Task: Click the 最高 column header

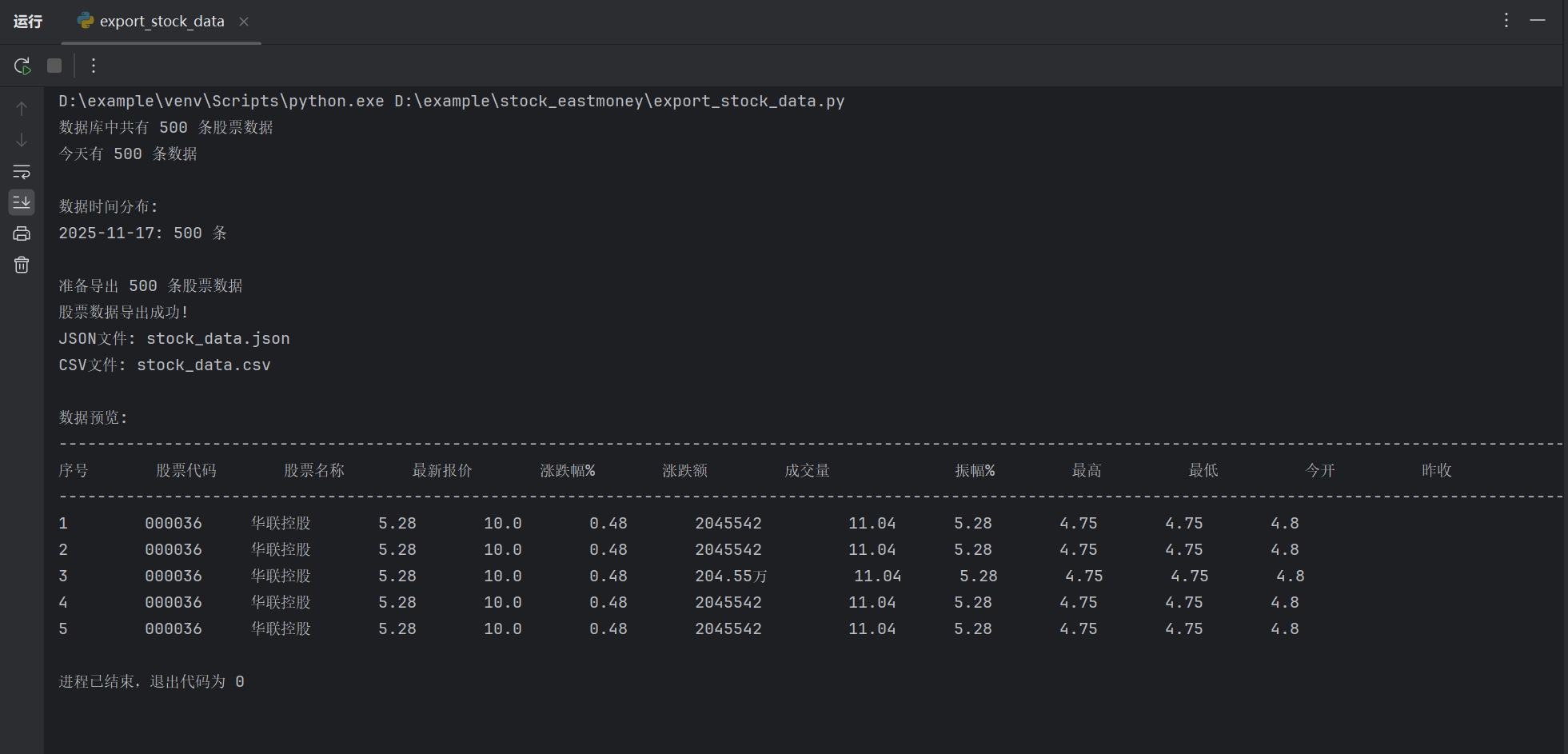Action: coord(1087,470)
